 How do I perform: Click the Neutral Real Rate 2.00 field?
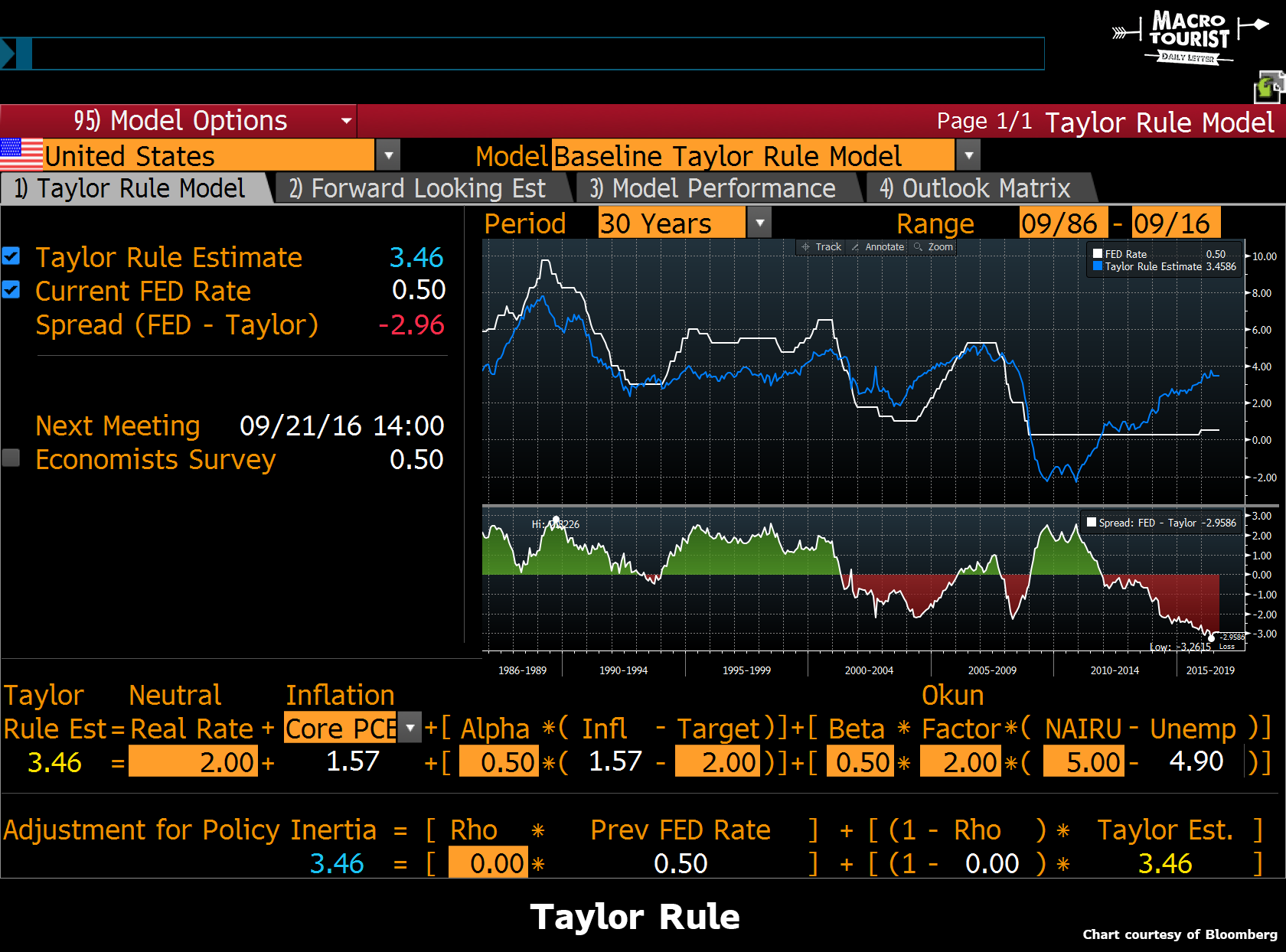coord(193,761)
